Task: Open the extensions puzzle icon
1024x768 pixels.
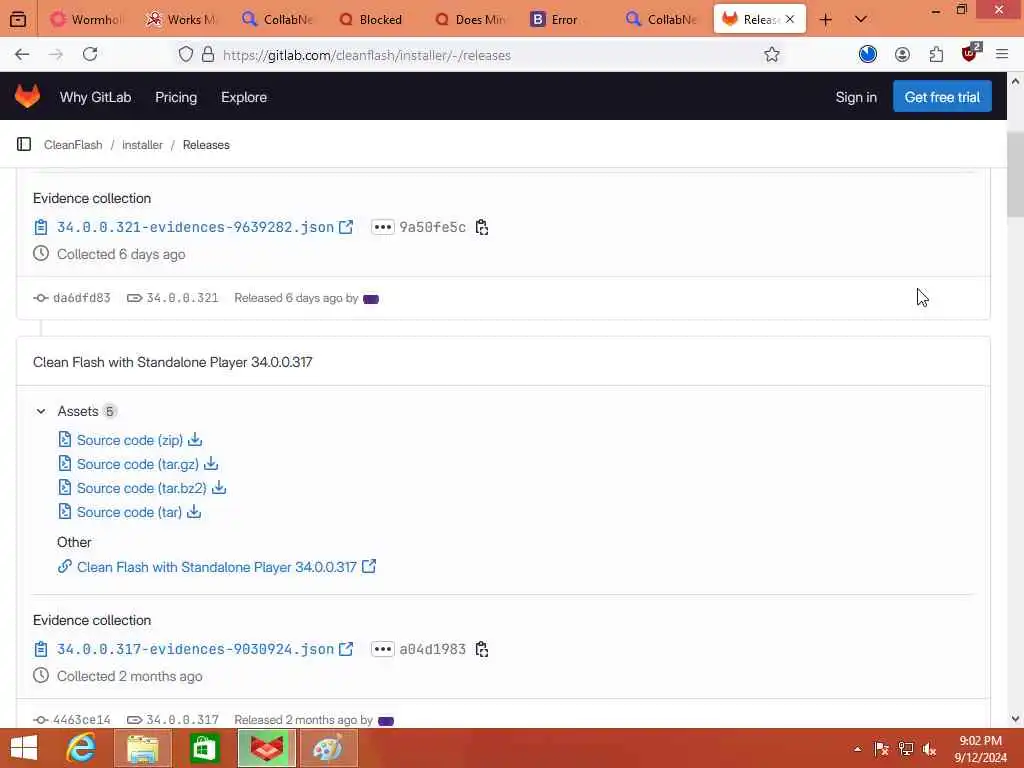Action: click(936, 55)
